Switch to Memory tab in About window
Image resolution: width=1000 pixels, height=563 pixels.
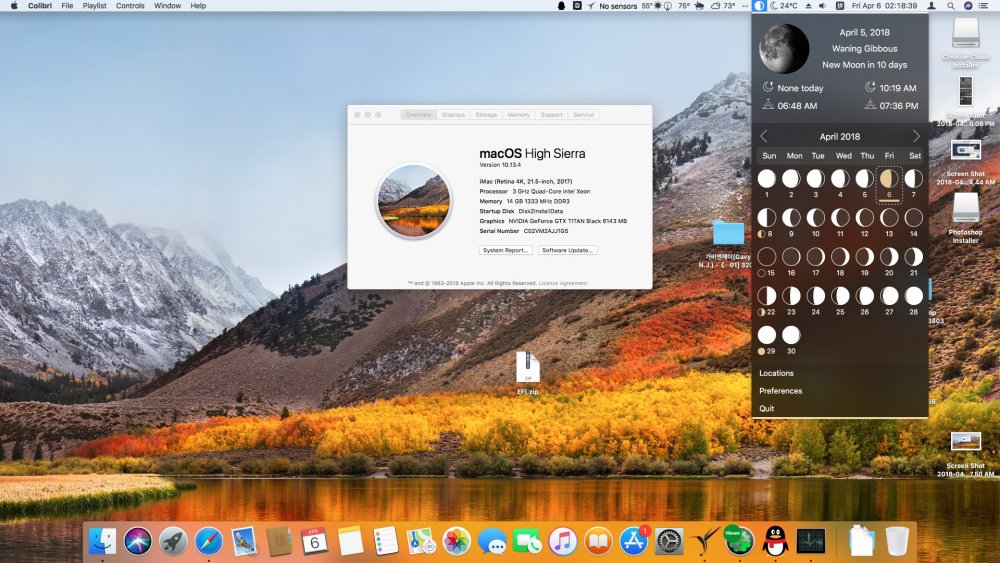click(518, 115)
